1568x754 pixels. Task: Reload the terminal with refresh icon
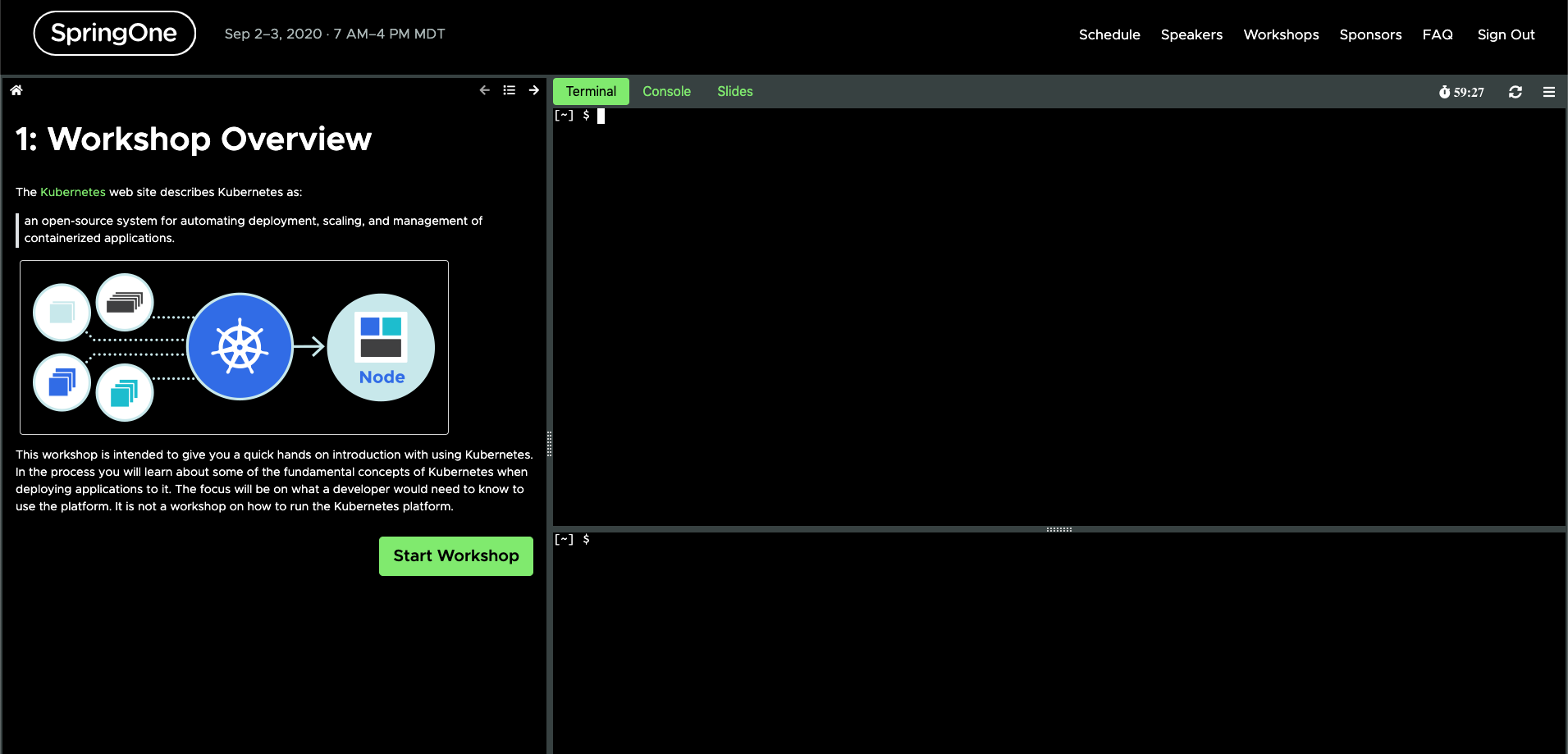point(1515,92)
